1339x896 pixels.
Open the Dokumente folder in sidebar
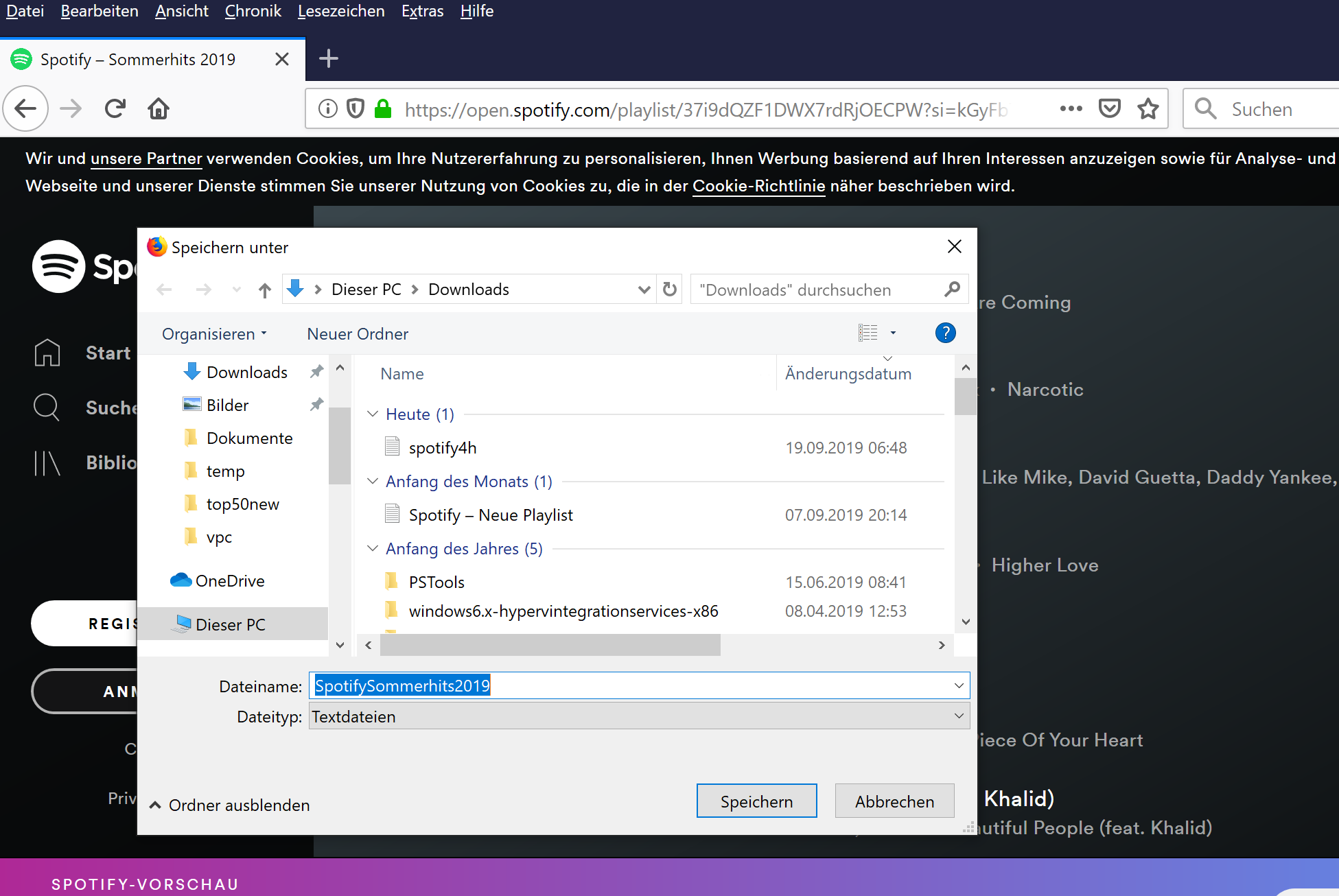coord(238,438)
